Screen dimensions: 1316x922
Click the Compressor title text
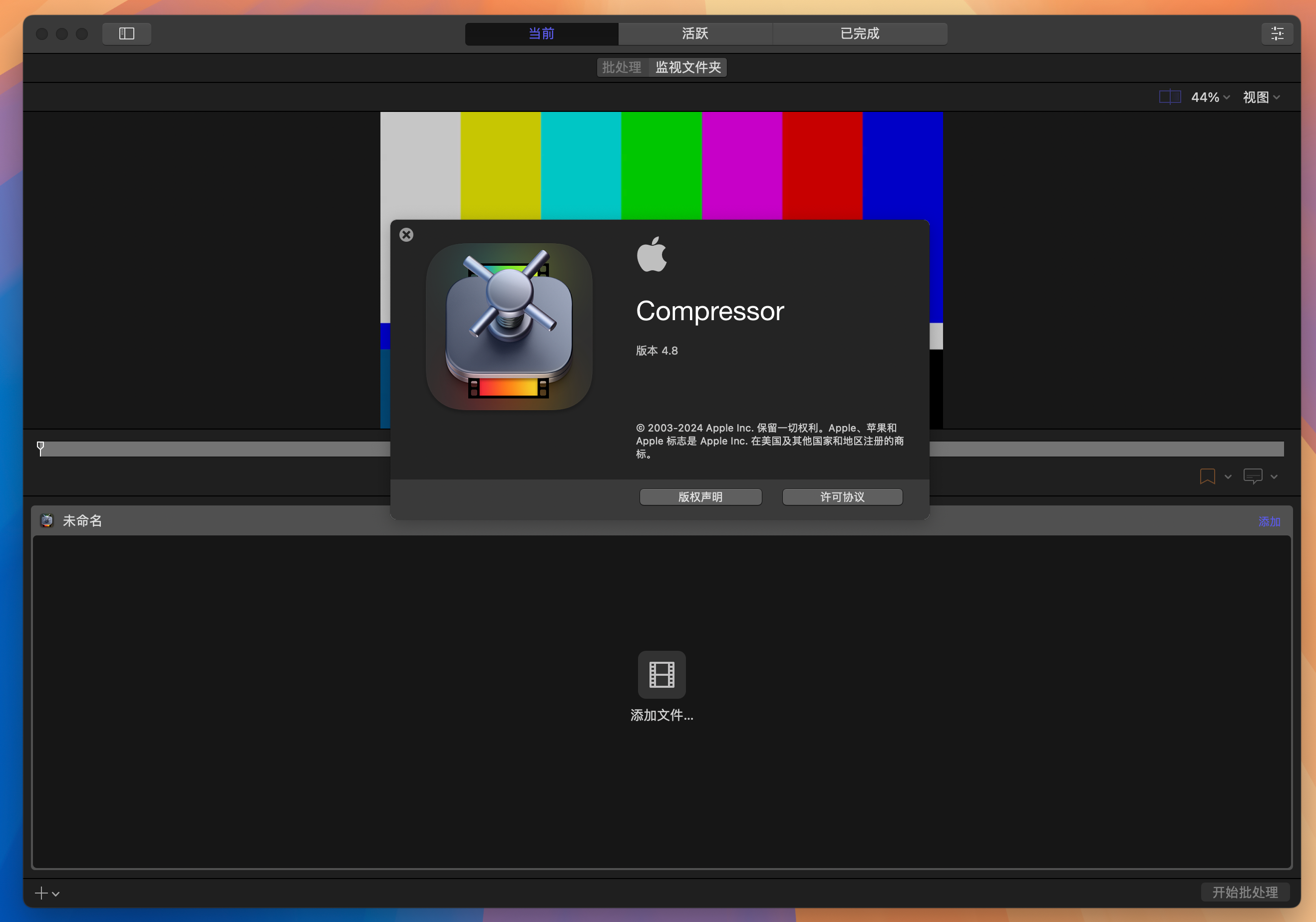pos(709,311)
